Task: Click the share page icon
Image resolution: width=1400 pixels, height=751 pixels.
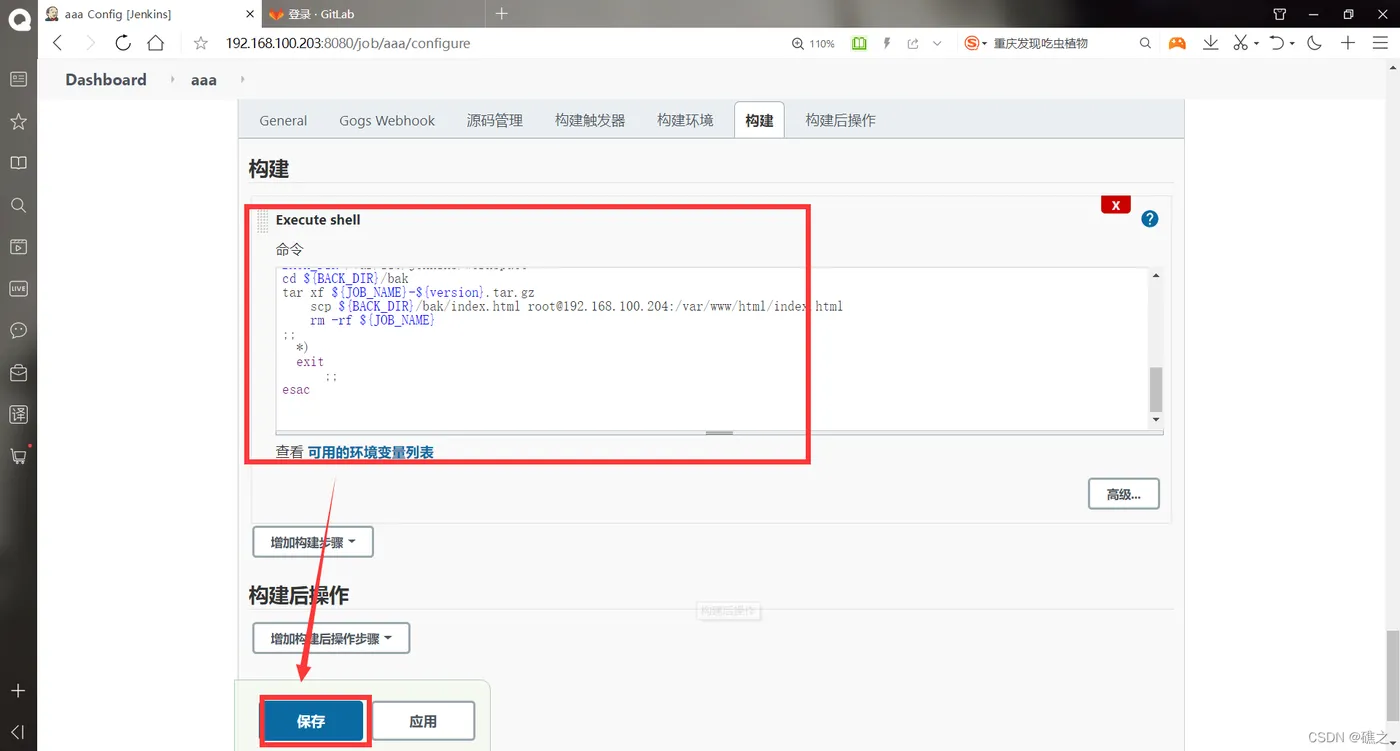Action: pos(913,43)
